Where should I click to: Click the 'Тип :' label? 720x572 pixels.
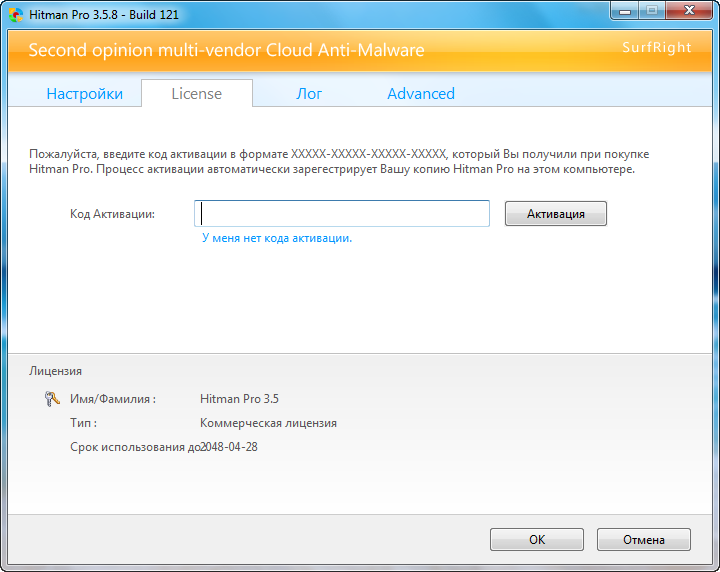(84, 423)
